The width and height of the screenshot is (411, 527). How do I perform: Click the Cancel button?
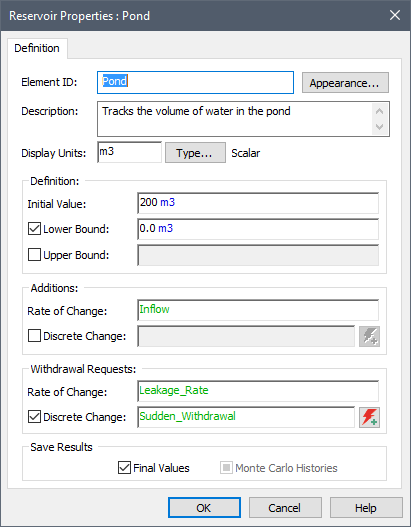pos(285,508)
